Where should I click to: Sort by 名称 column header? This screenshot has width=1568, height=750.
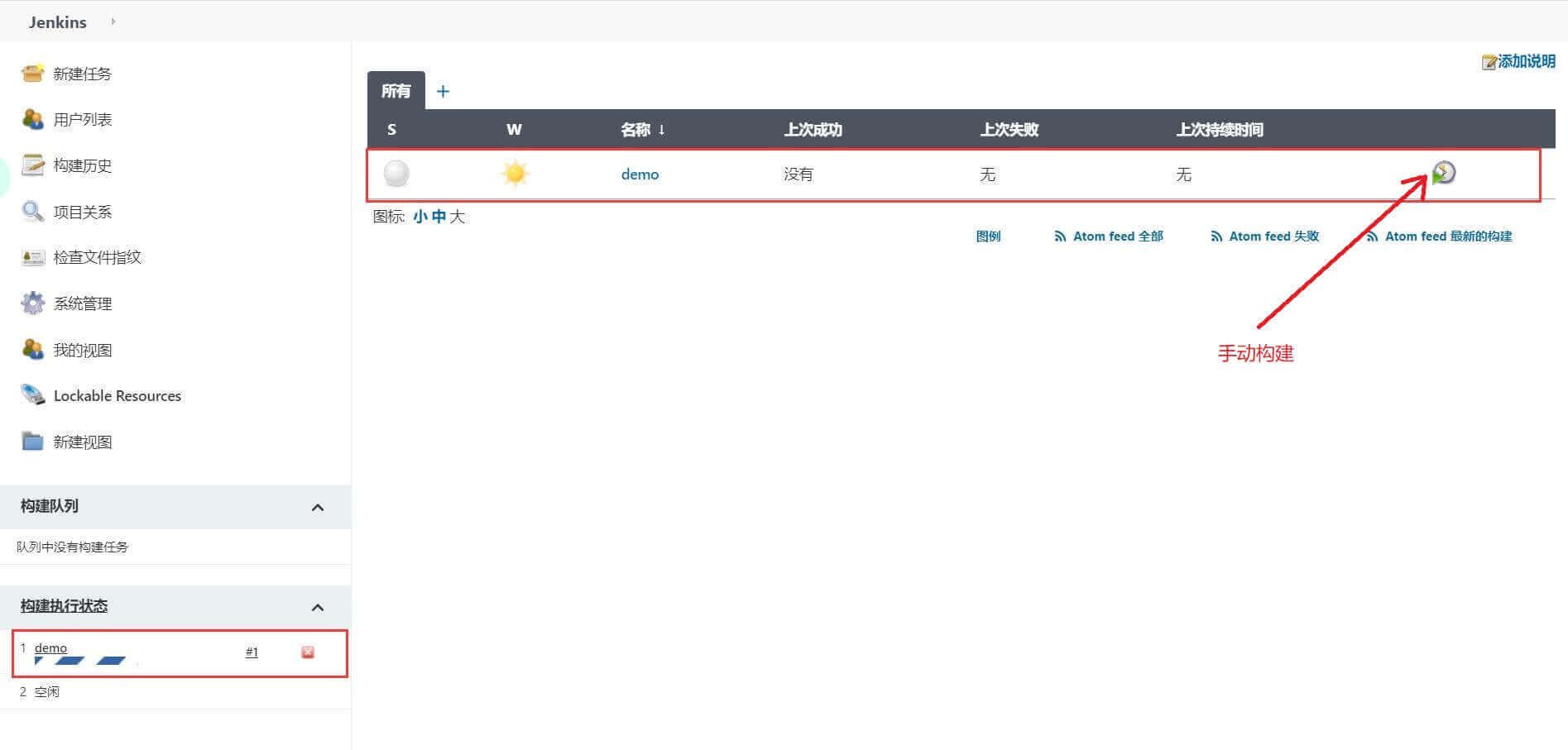point(643,130)
